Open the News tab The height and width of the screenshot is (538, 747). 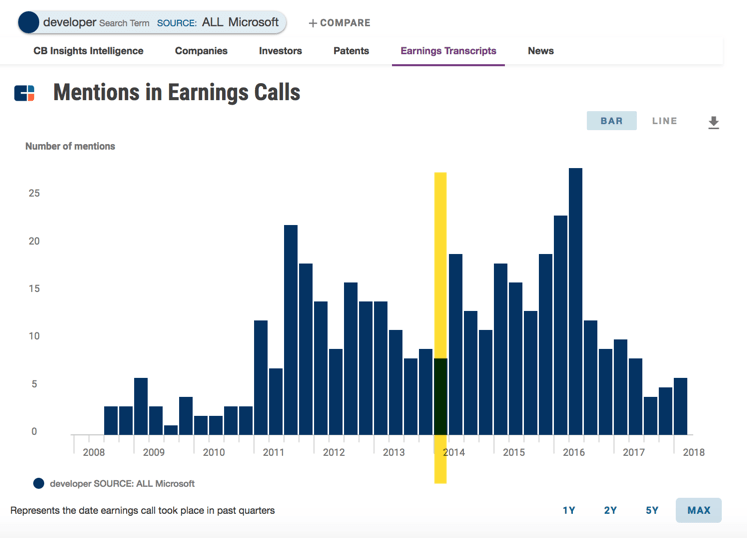tap(541, 51)
